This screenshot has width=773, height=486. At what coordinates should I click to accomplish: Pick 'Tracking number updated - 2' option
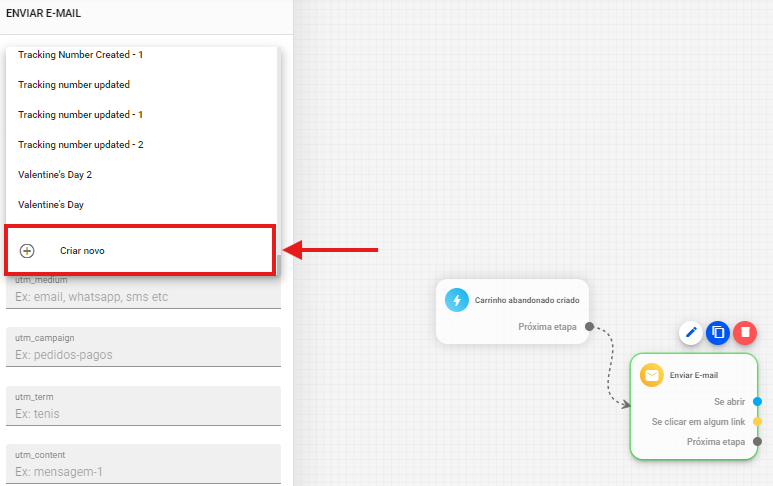(80, 145)
